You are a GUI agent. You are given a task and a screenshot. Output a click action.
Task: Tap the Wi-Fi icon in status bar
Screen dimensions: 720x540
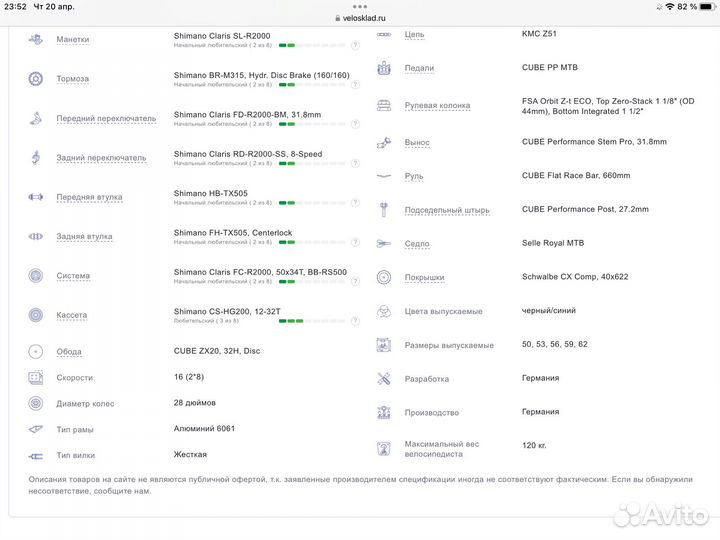click(669, 6)
